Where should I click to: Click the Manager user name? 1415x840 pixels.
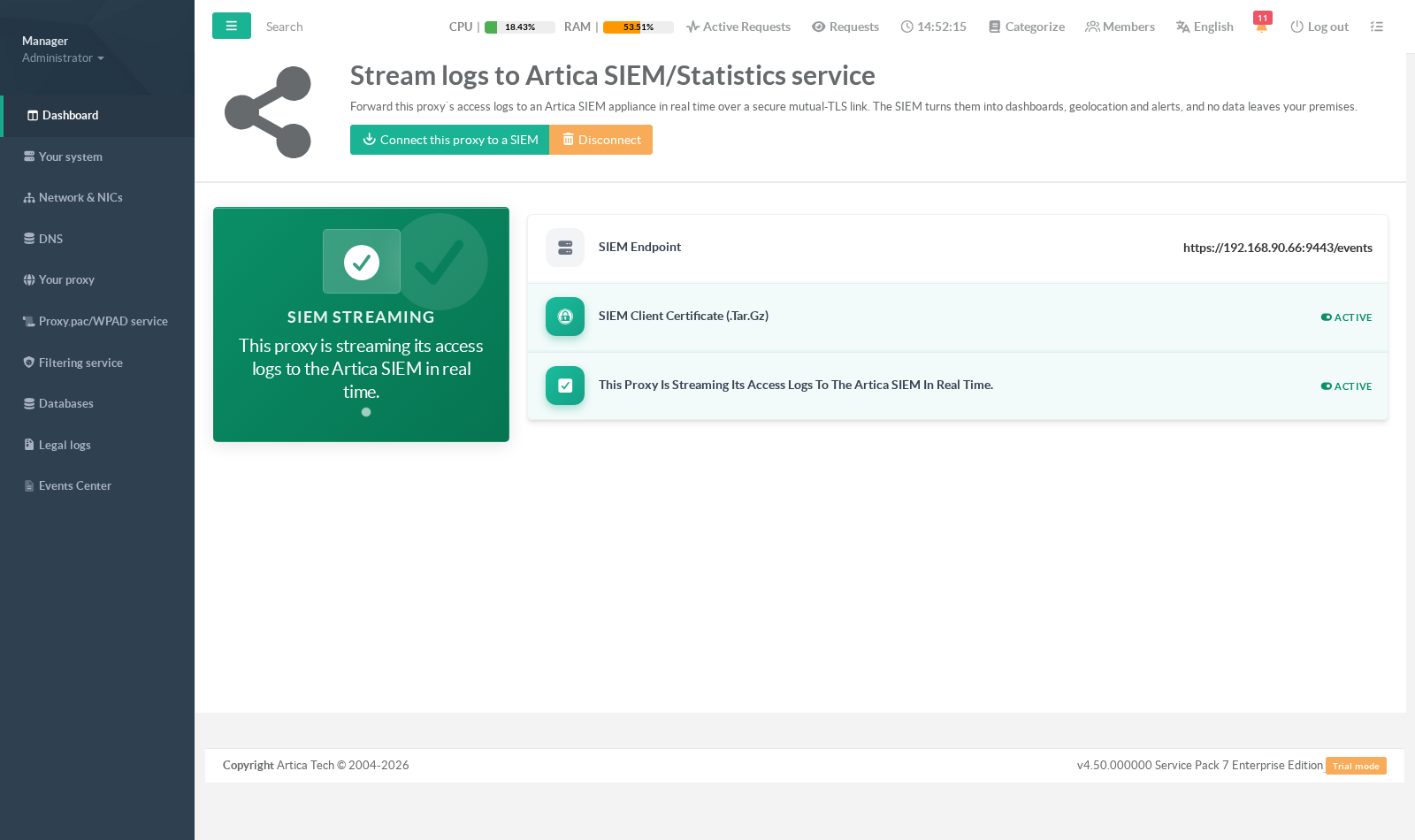[45, 41]
